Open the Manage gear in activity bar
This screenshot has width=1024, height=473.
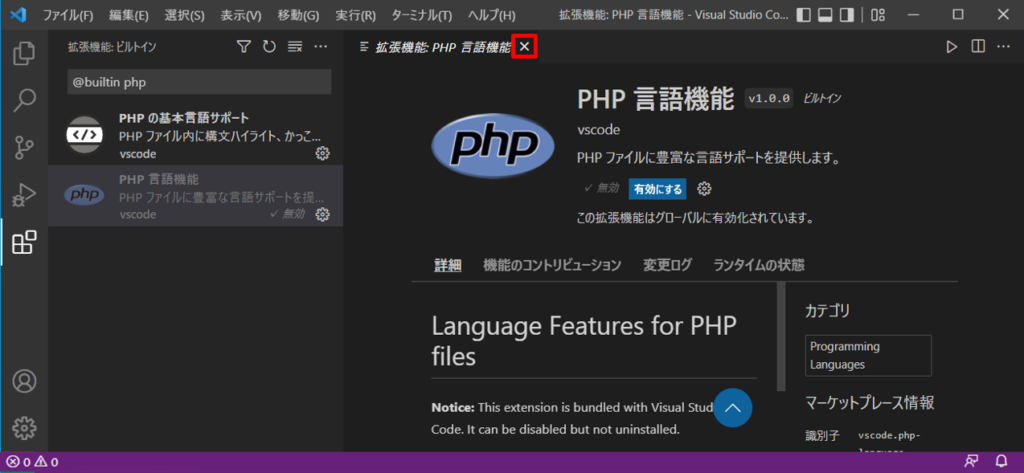click(x=24, y=428)
